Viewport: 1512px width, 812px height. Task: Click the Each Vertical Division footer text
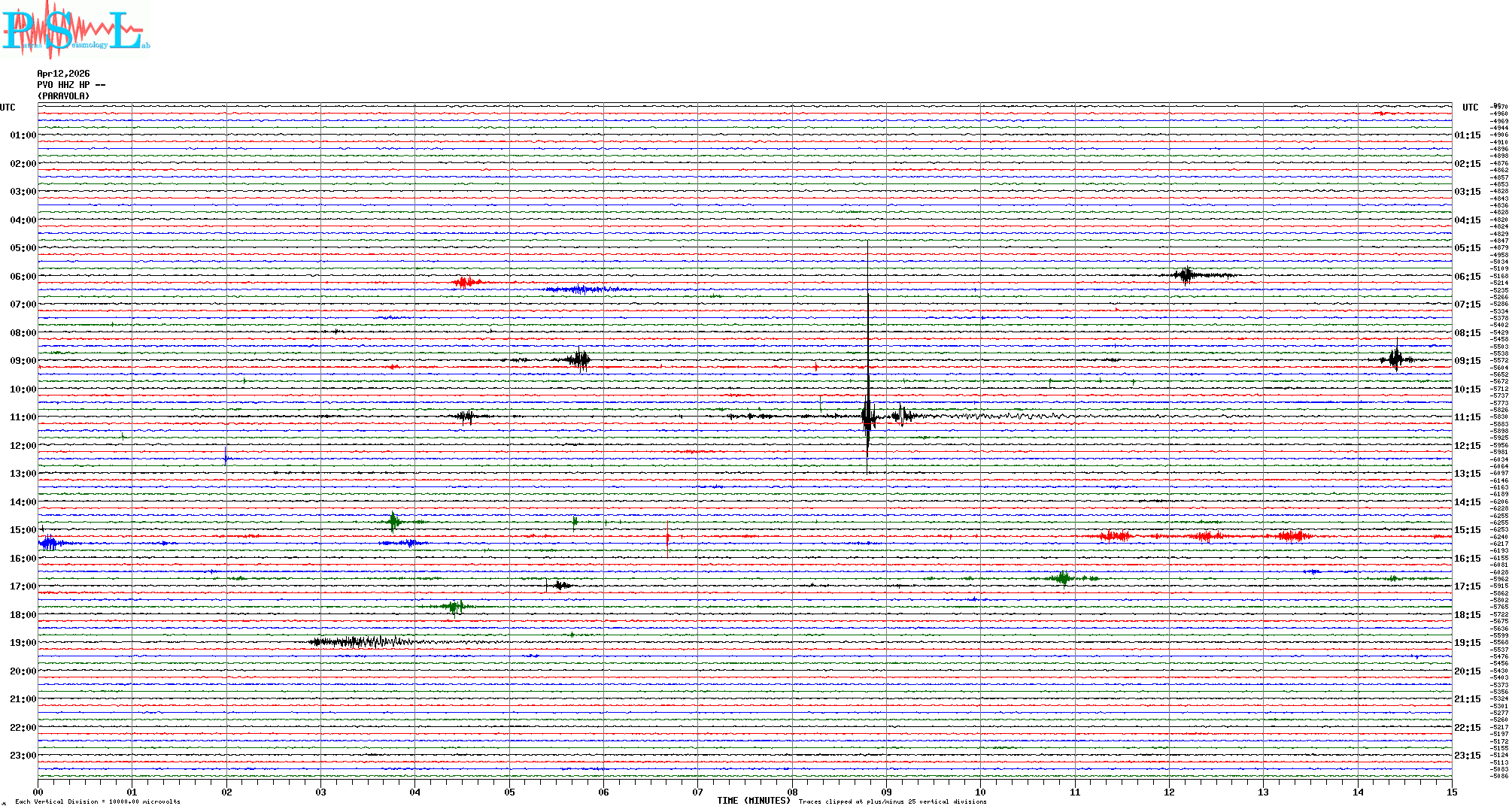click(98, 801)
